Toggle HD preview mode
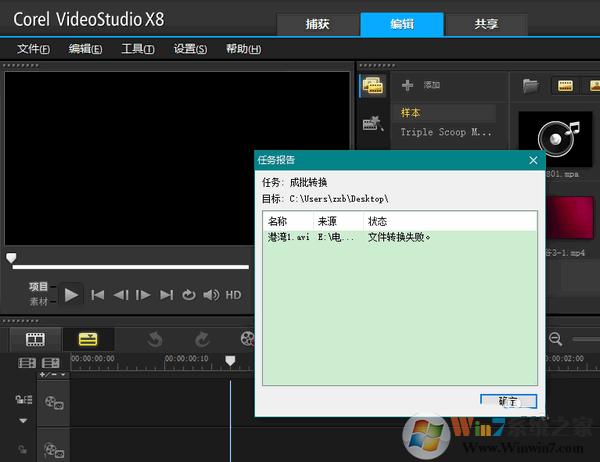Viewport: 600px width, 462px height. click(233, 294)
